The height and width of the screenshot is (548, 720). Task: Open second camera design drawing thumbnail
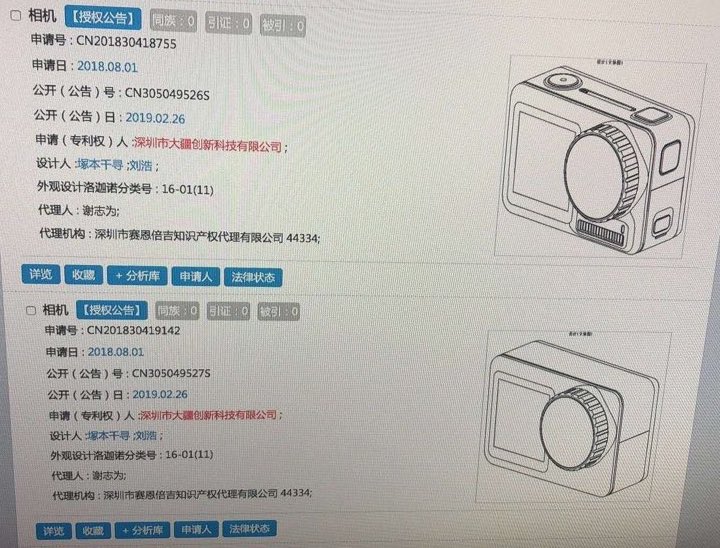click(574, 417)
